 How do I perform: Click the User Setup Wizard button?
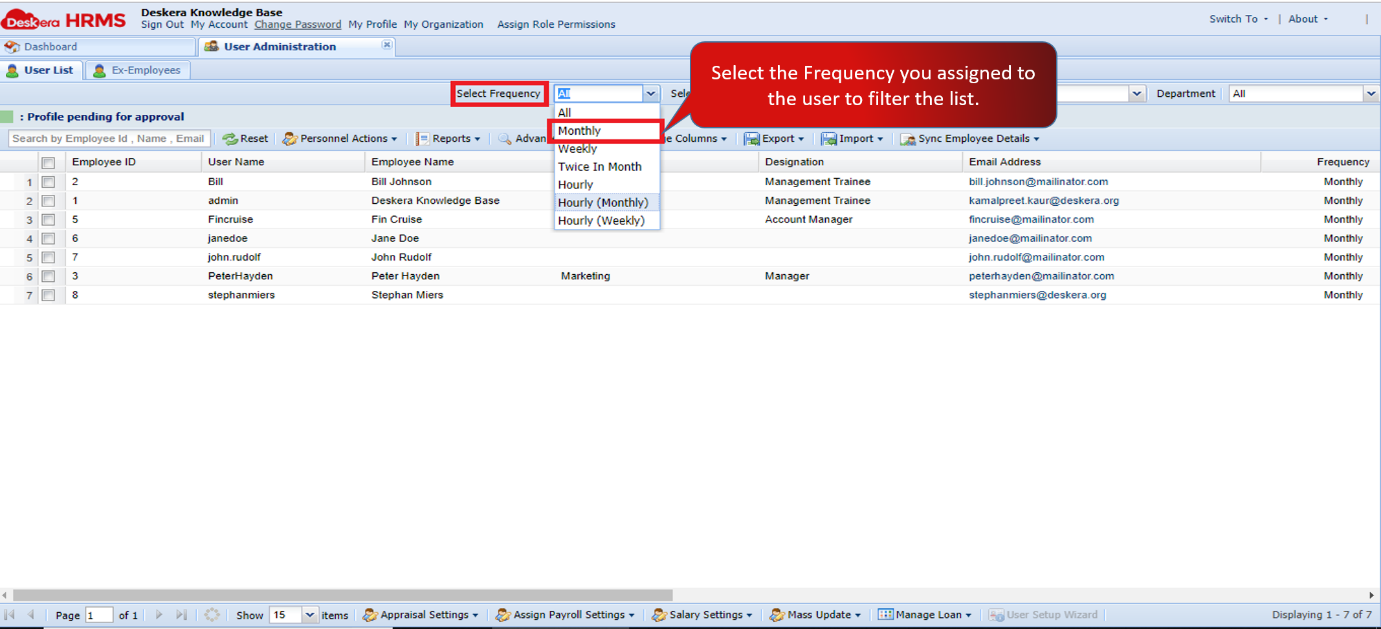click(1043, 615)
